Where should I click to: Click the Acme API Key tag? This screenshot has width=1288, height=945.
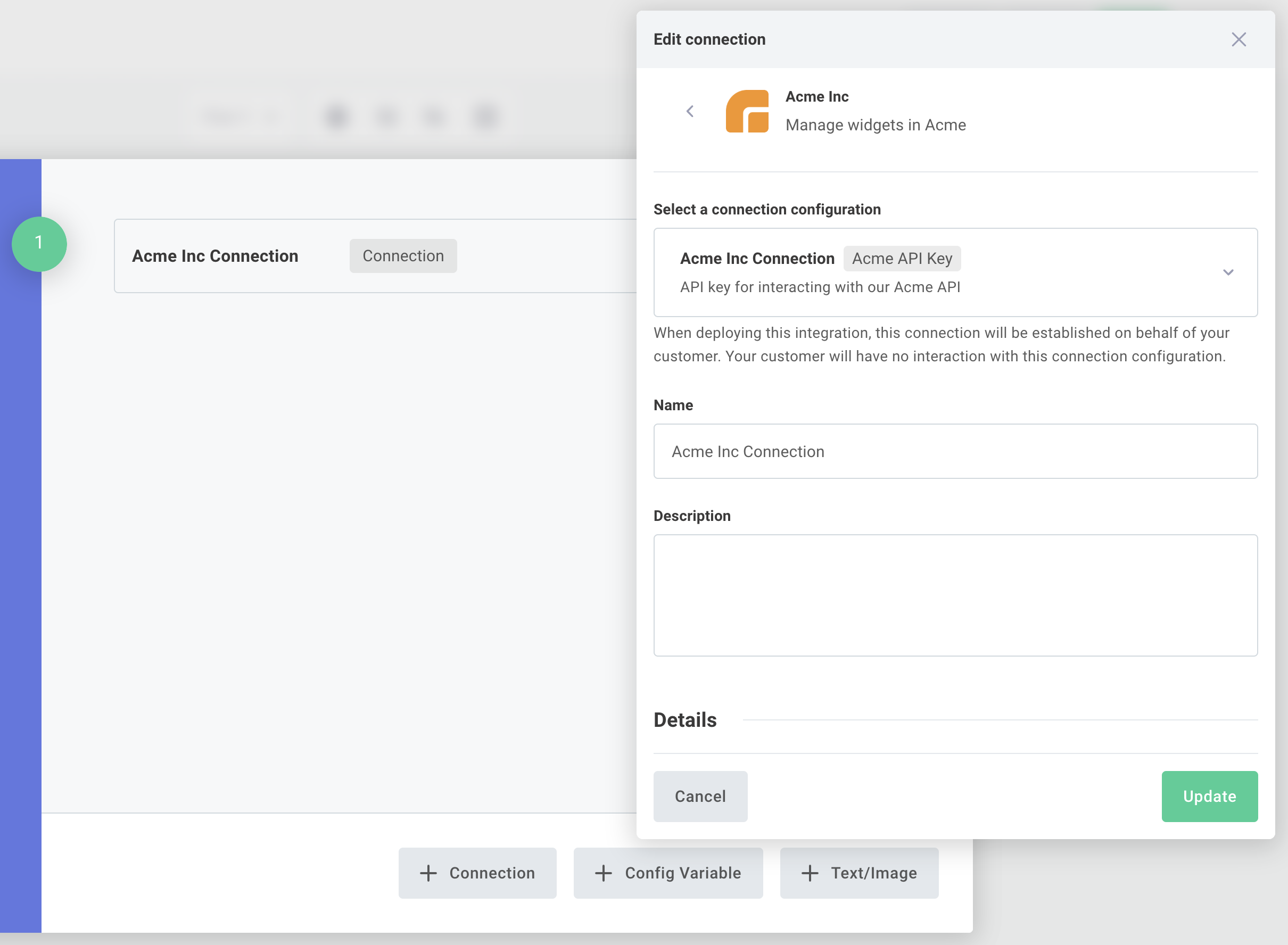point(902,259)
